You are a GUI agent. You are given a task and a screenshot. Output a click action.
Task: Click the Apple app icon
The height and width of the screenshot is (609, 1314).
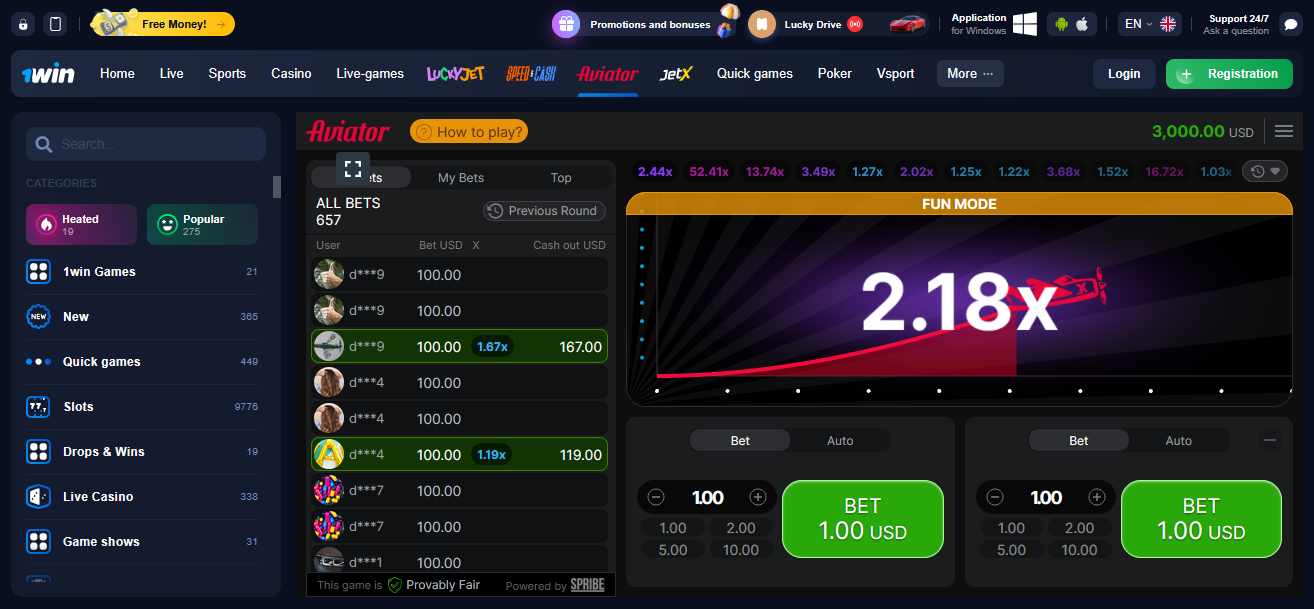(1081, 24)
